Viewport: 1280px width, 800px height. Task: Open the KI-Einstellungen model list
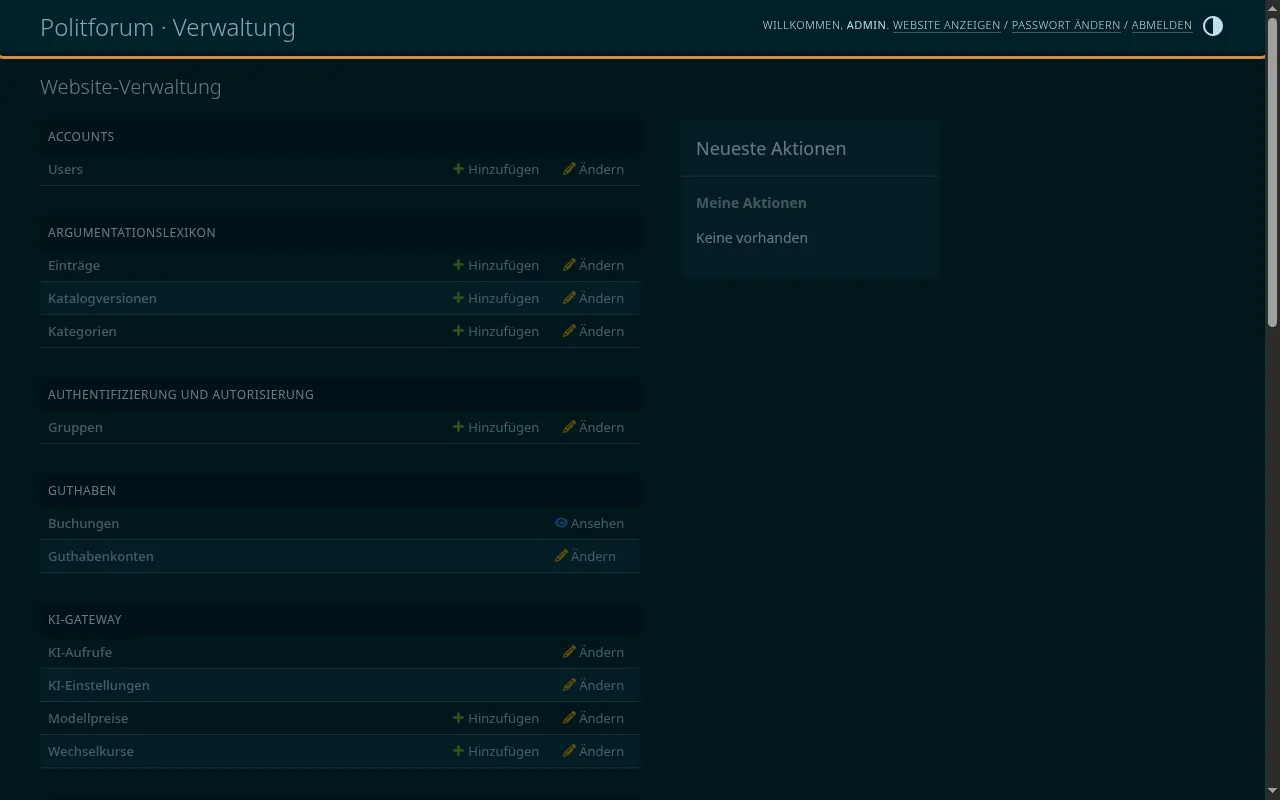[99, 685]
